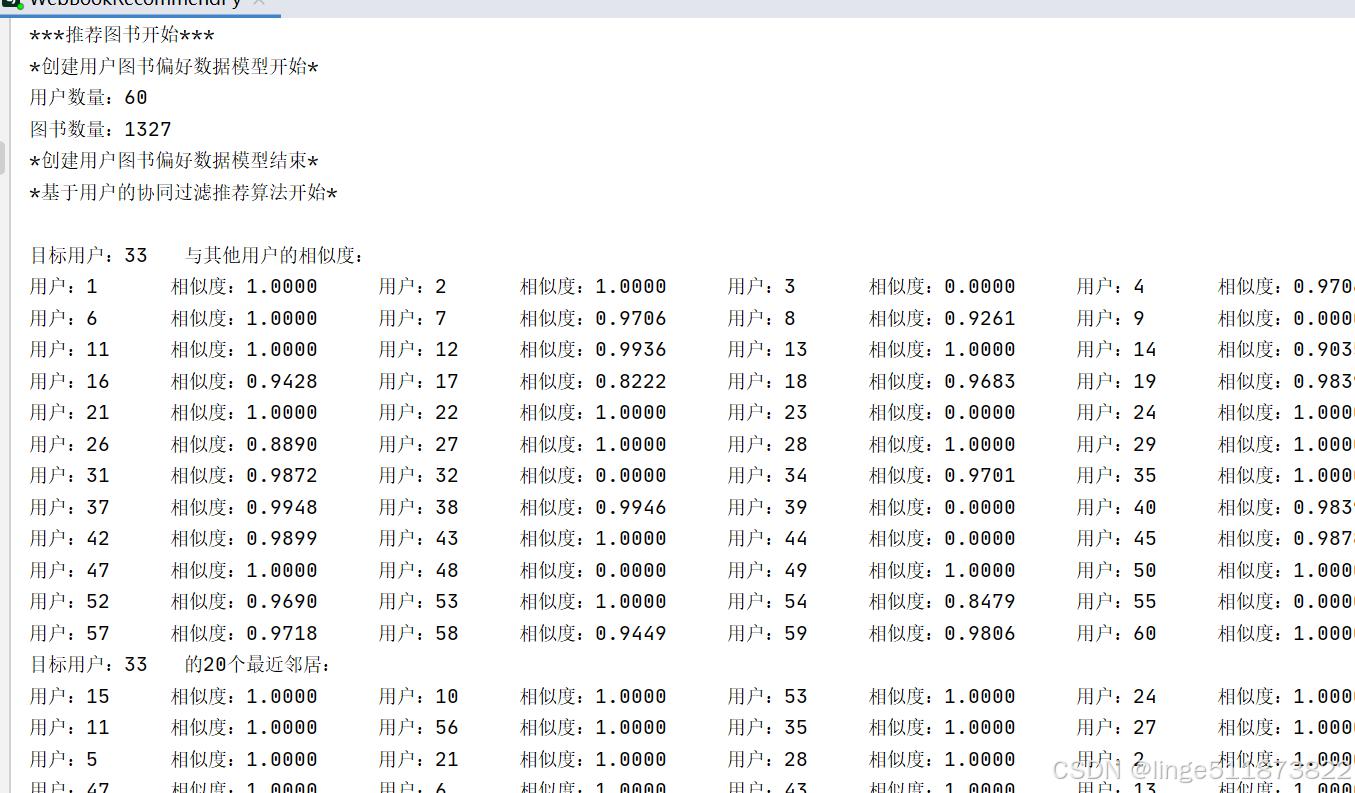
Task: Click the '***推荐图书开始***' output line
Action: click(x=122, y=36)
